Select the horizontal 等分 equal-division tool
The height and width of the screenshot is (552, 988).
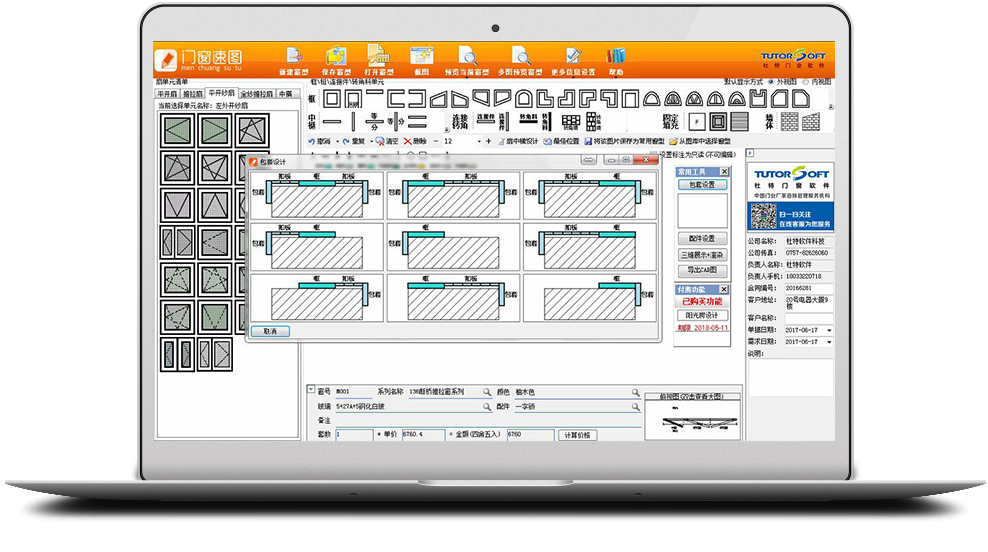pos(374,121)
